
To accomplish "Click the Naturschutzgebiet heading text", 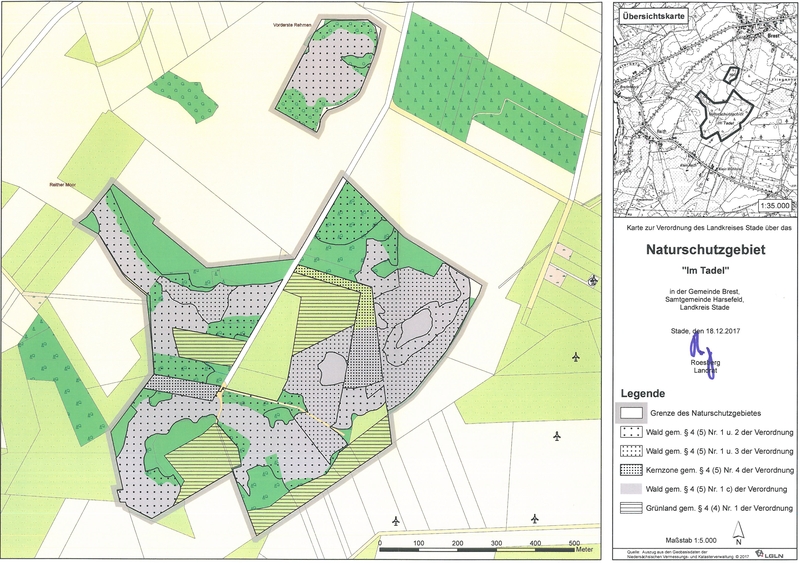I will (x=702, y=256).
